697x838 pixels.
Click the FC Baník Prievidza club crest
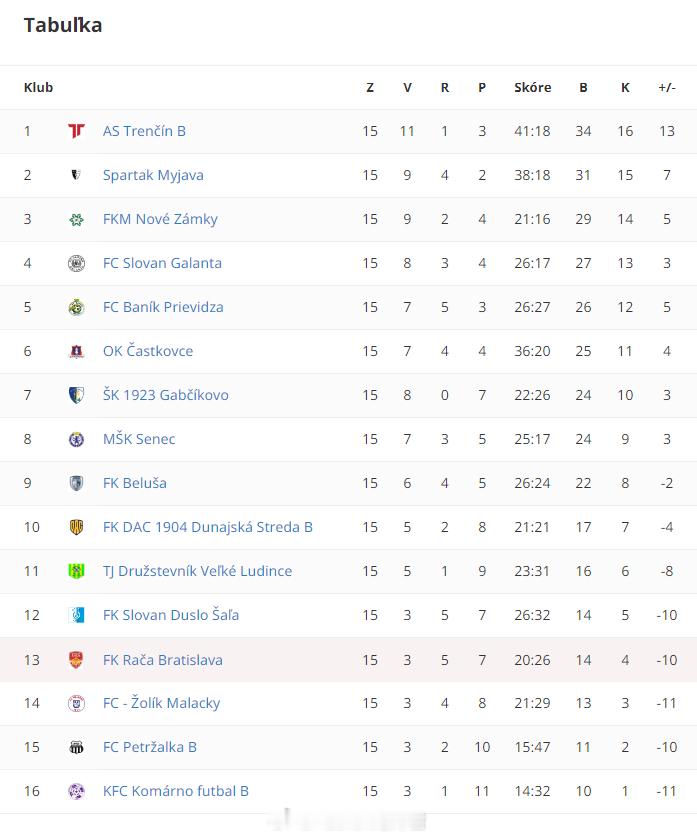click(76, 307)
